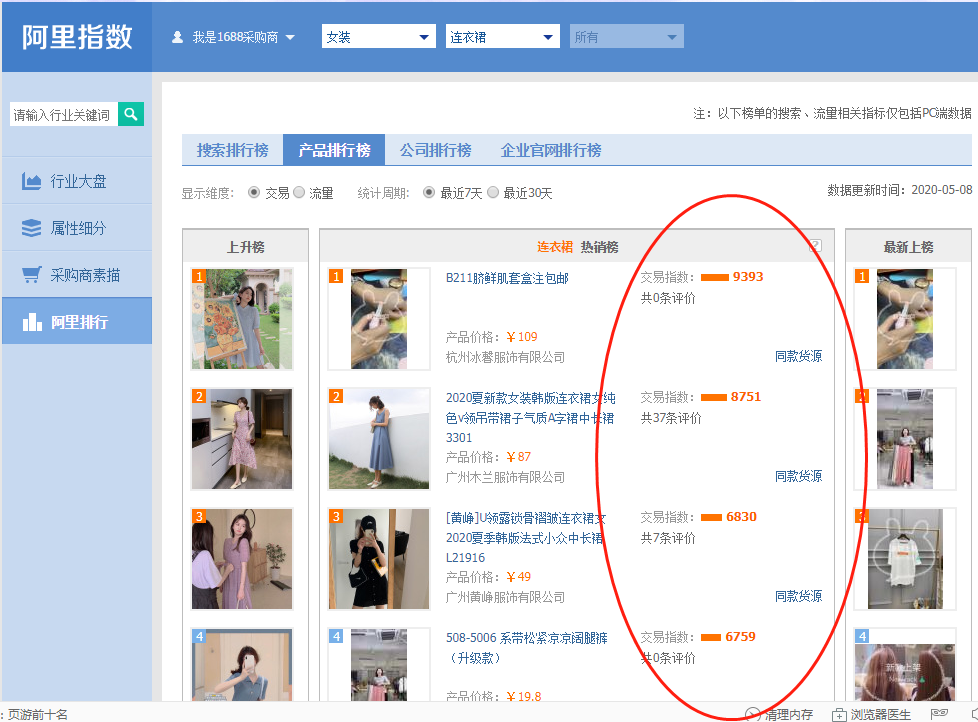Screen dimensions: 978x722
Task: Open 最新上榜 rank 2 clothing rack thumbnail
Action: (905, 439)
